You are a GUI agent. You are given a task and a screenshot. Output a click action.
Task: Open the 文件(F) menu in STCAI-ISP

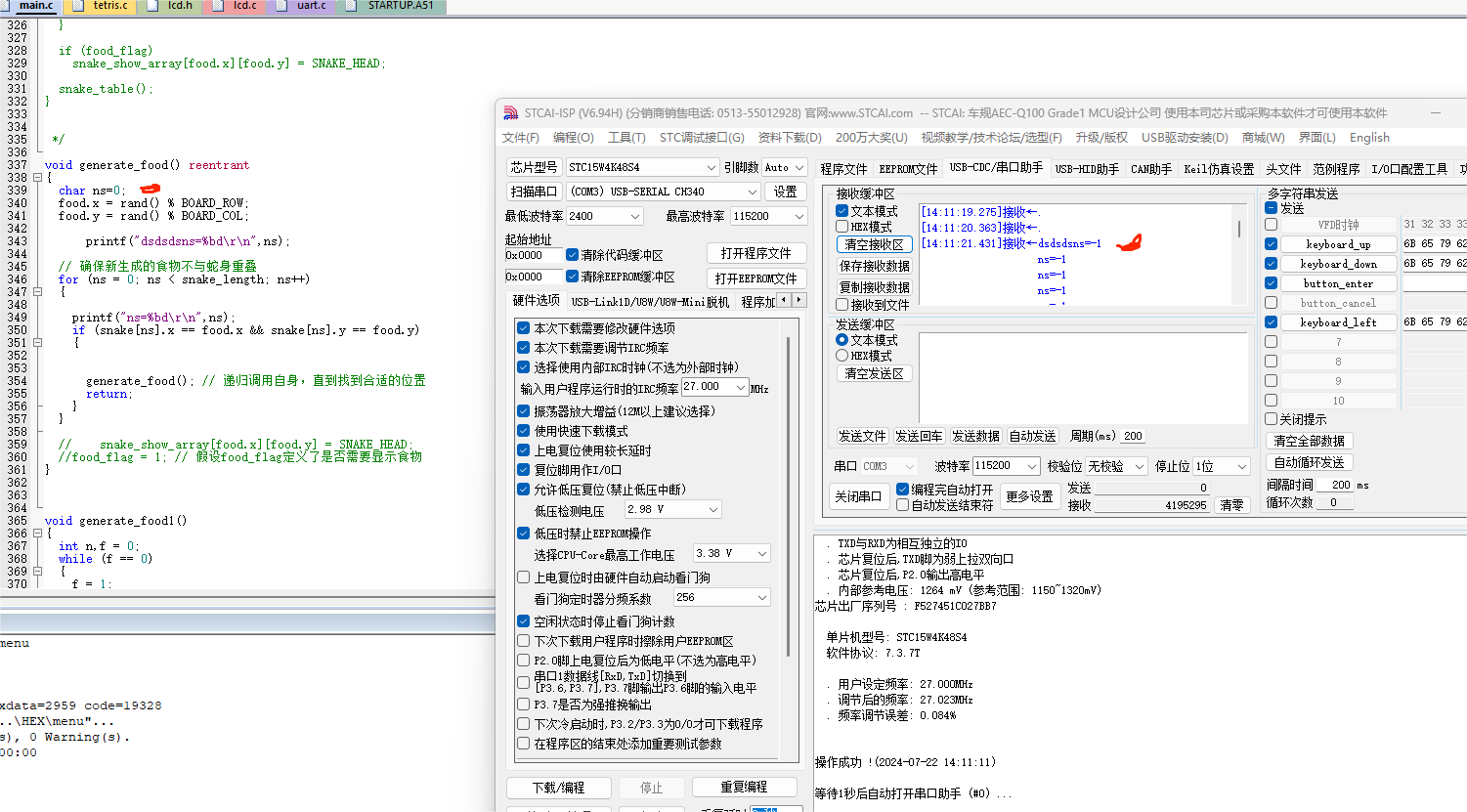coord(521,138)
